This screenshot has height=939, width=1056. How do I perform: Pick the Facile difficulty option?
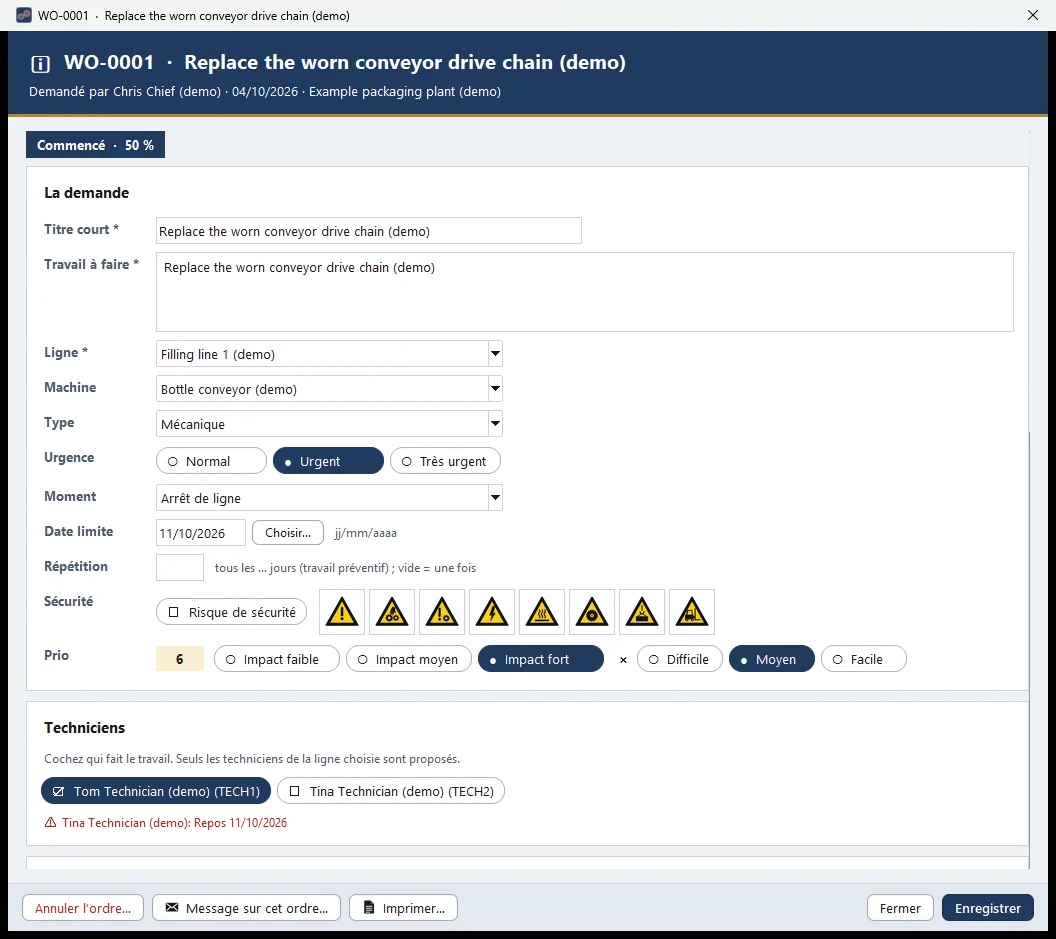(x=863, y=659)
